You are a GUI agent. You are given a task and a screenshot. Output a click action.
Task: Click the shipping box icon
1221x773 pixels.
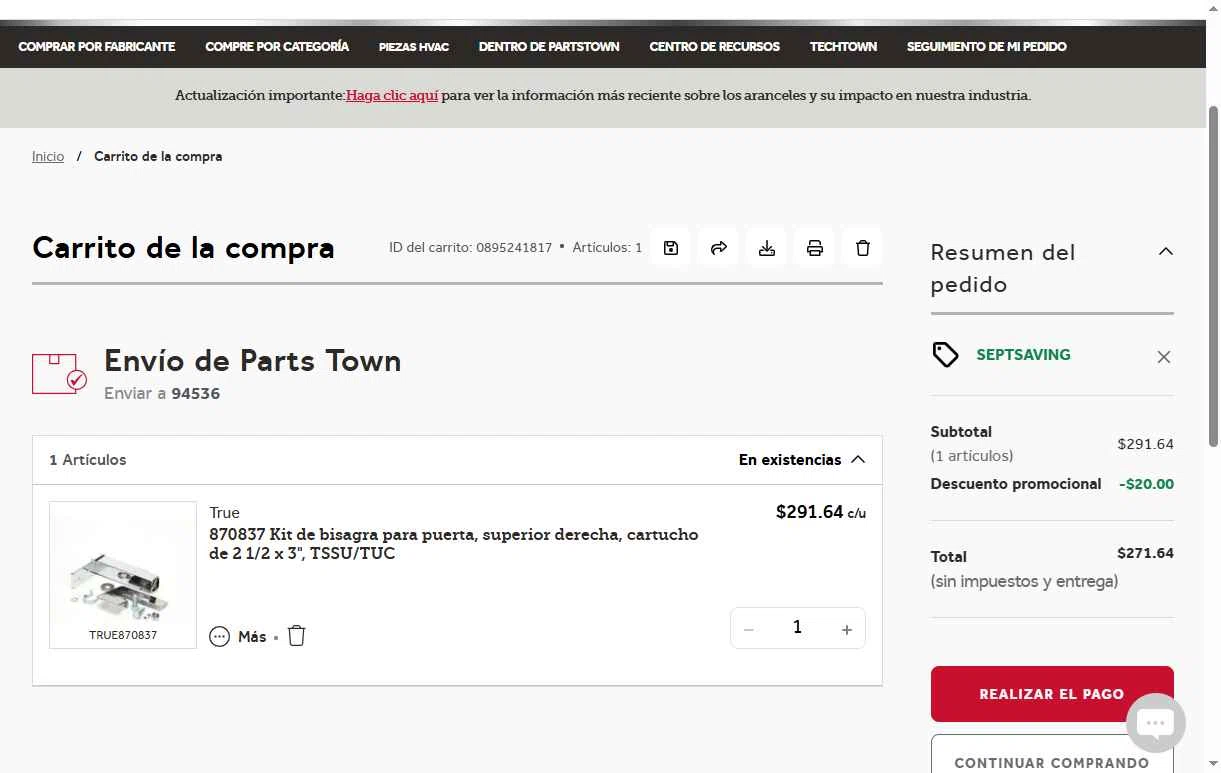click(59, 373)
